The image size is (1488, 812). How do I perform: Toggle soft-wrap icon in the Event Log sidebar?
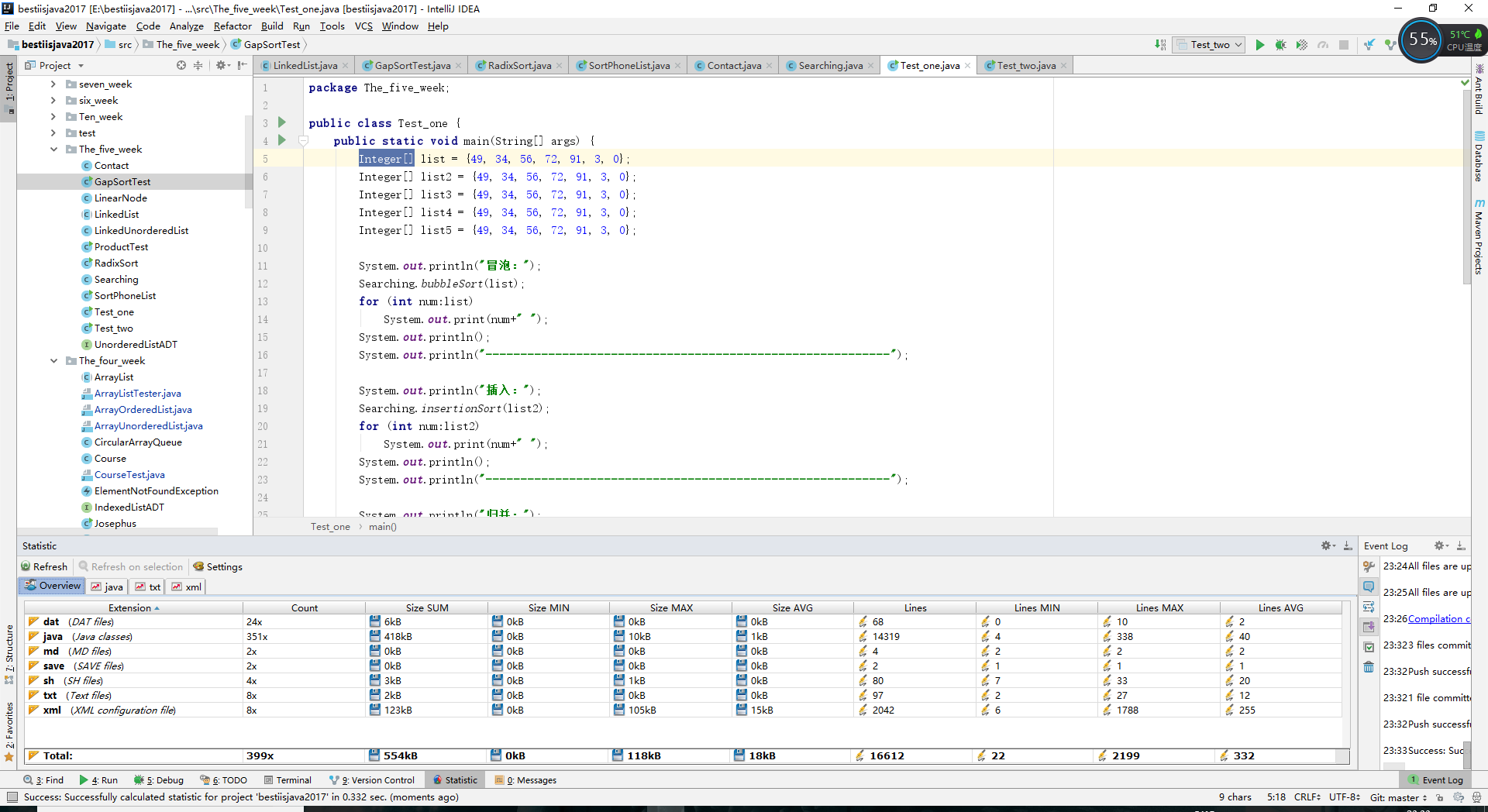1369,607
